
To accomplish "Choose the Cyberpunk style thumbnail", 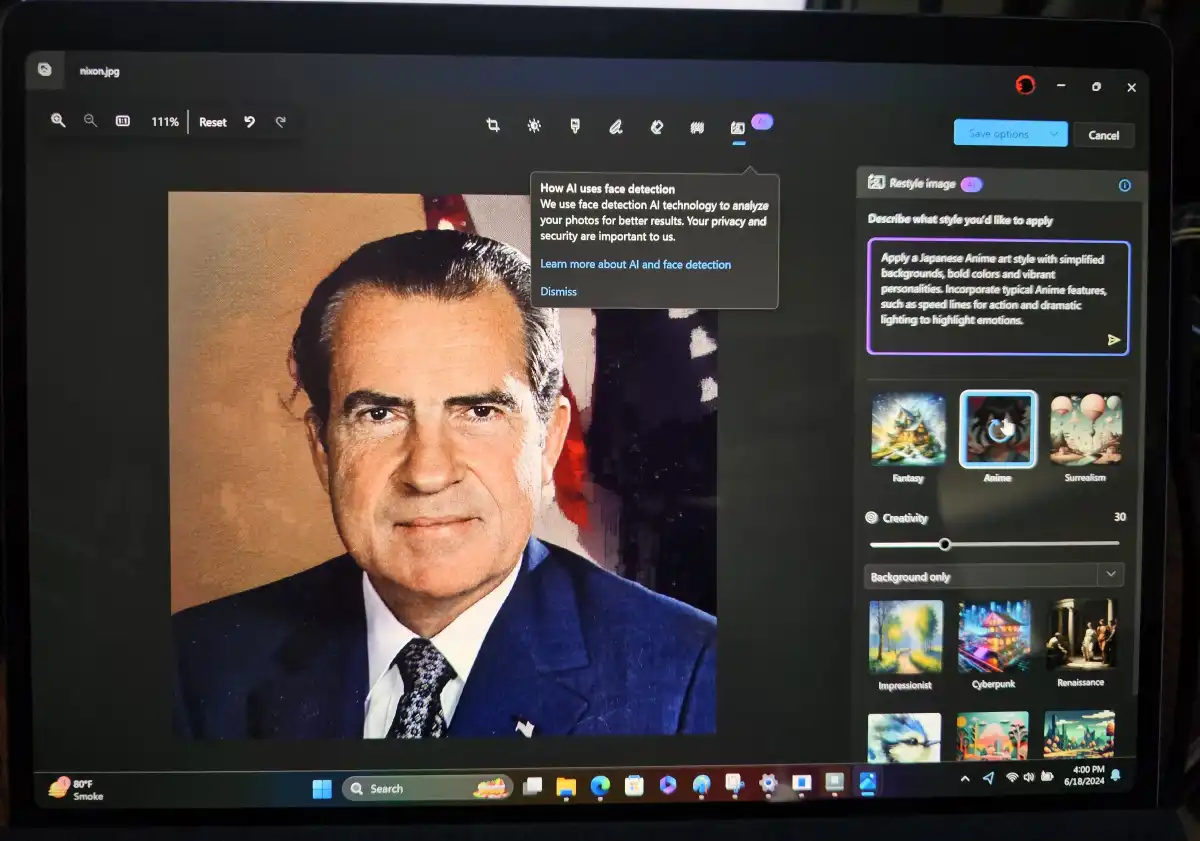I will pyautogui.click(x=994, y=637).
